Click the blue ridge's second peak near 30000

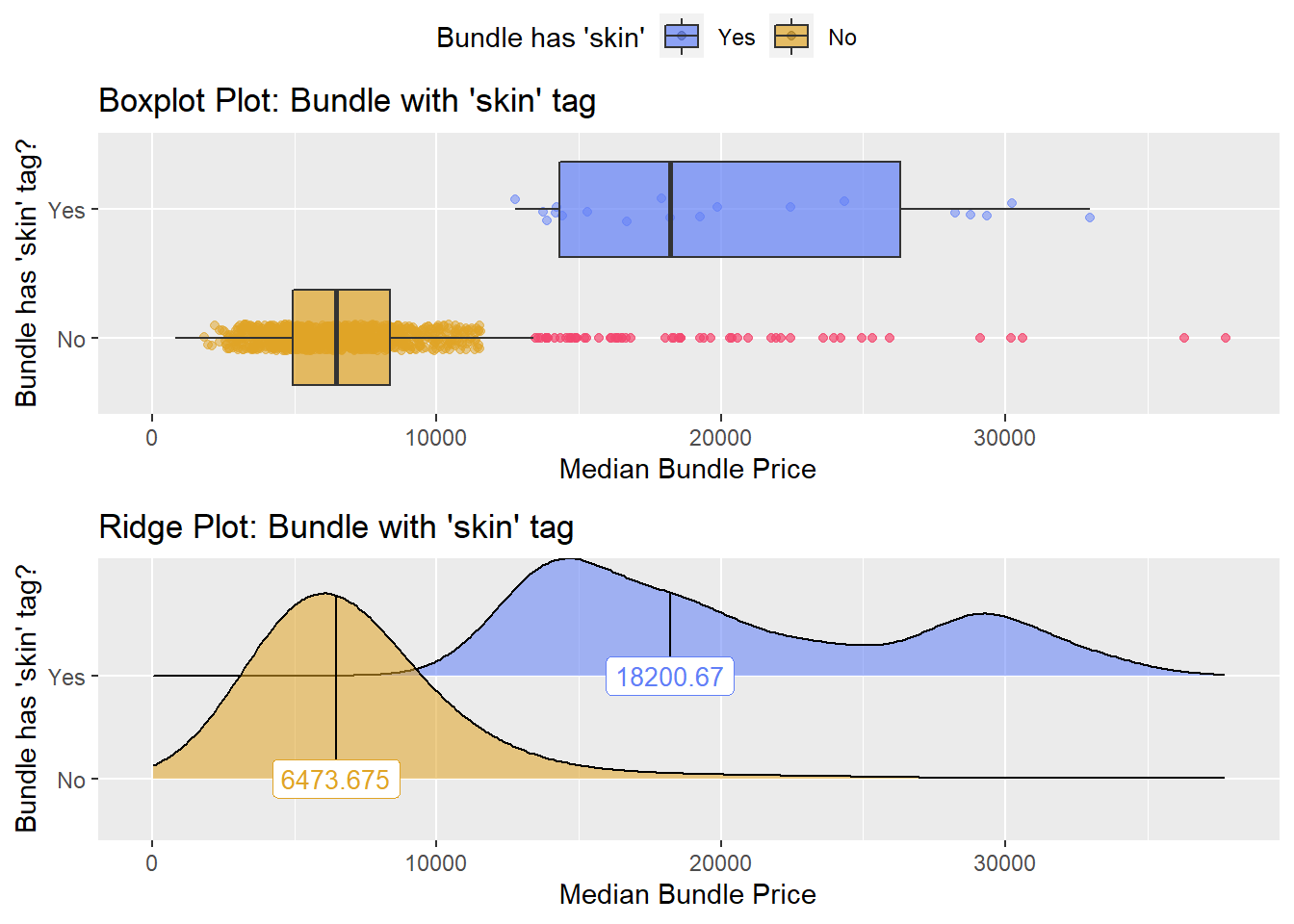click(x=983, y=614)
